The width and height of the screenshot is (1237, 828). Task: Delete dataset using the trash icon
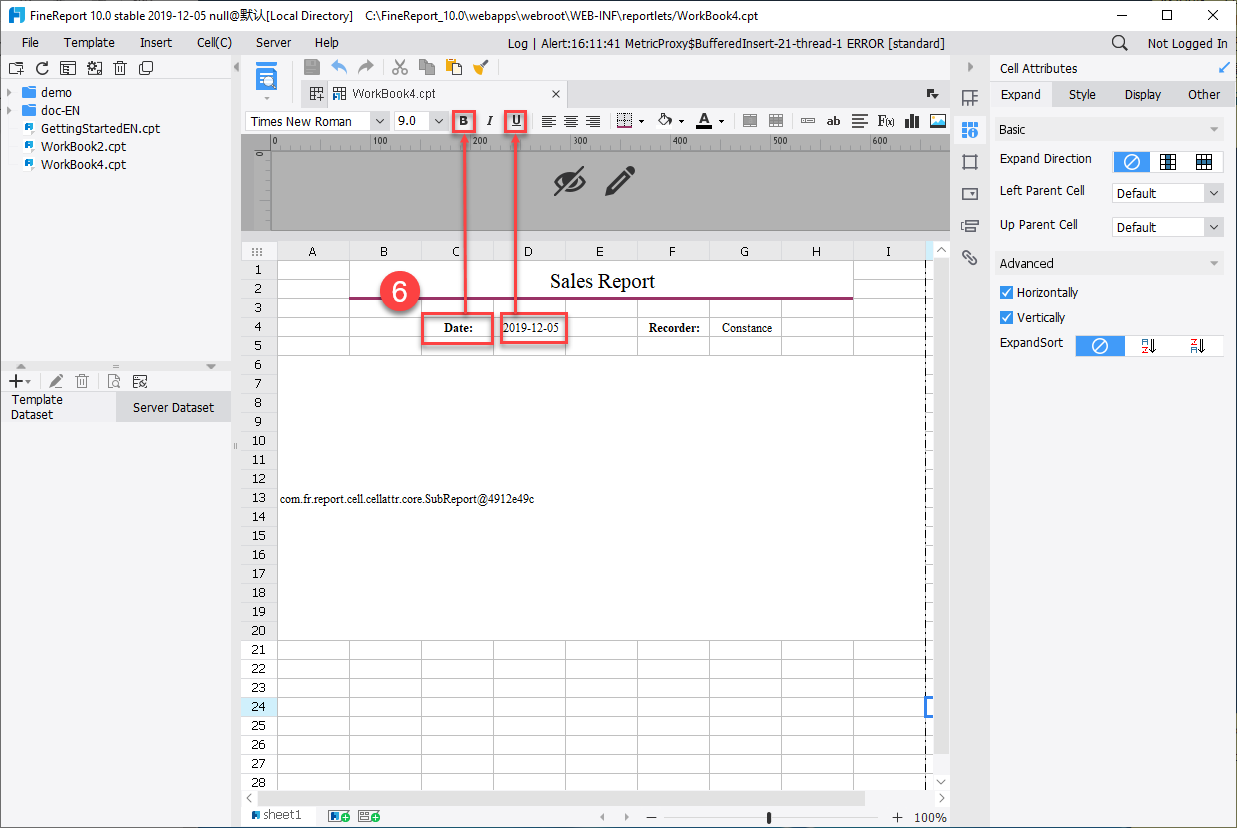tap(82, 380)
